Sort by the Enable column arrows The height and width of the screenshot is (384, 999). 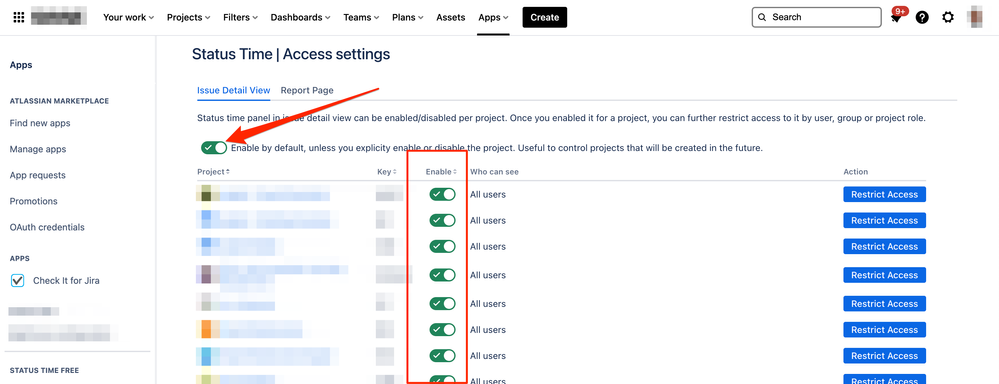coord(455,172)
